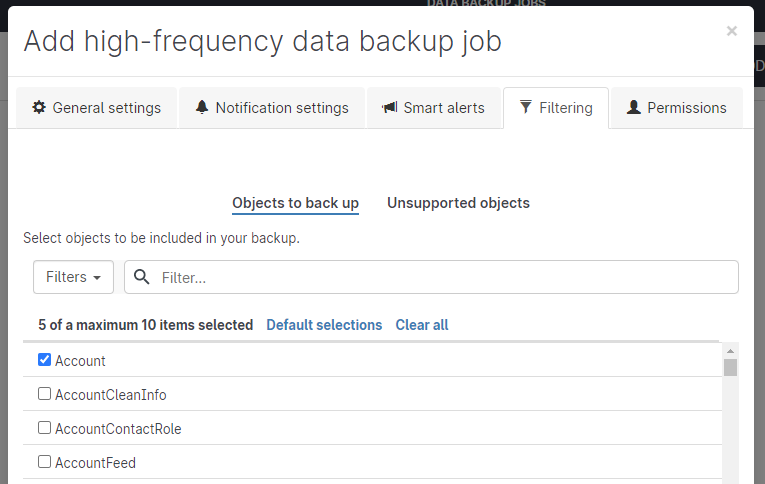This screenshot has width=765, height=484.
Task: Select the AccountFeed checkbox
Action: coord(44,462)
